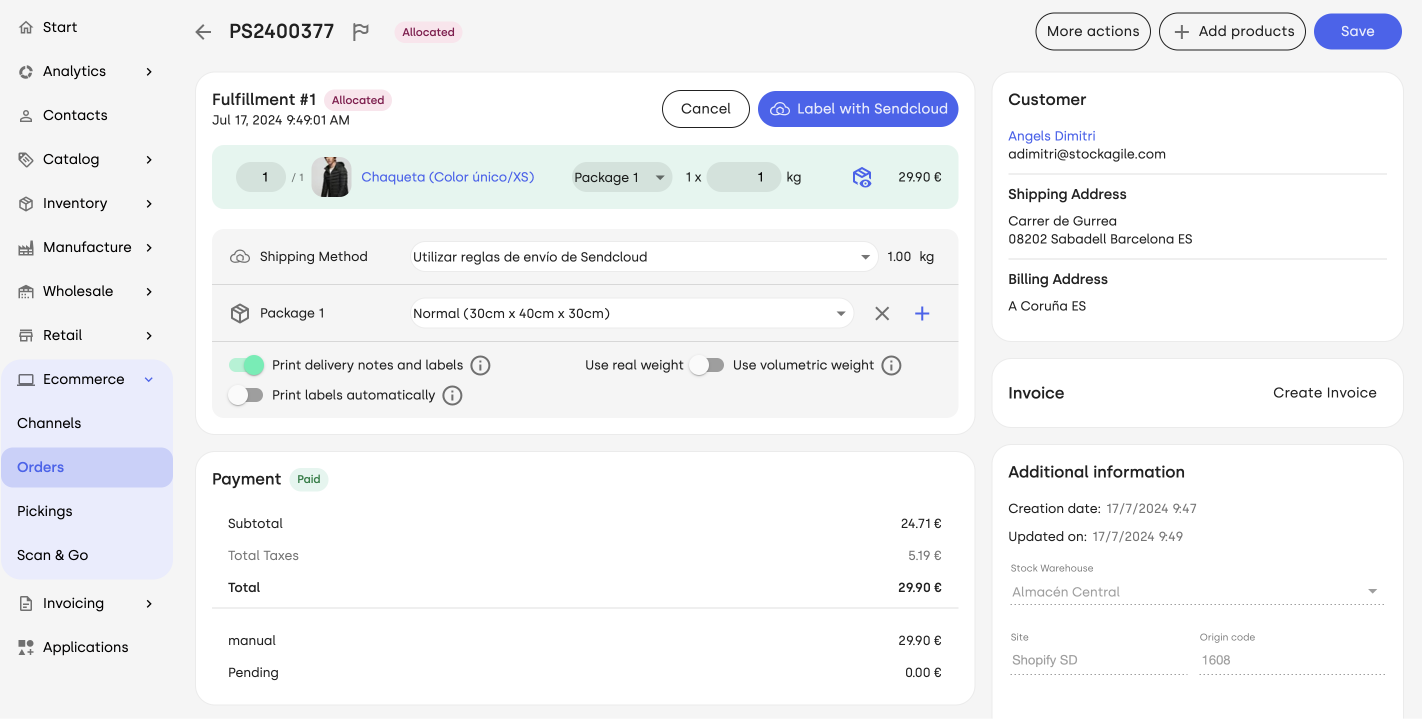This screenshot has width=1422, height=719.
Task: Click the Add products button
Action: pos(1233,31)
